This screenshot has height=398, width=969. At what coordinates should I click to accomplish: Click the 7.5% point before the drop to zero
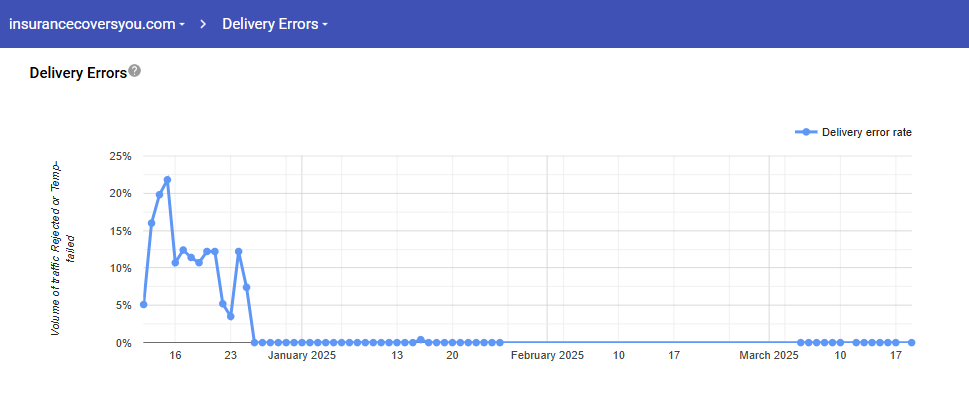pos(247,287)
